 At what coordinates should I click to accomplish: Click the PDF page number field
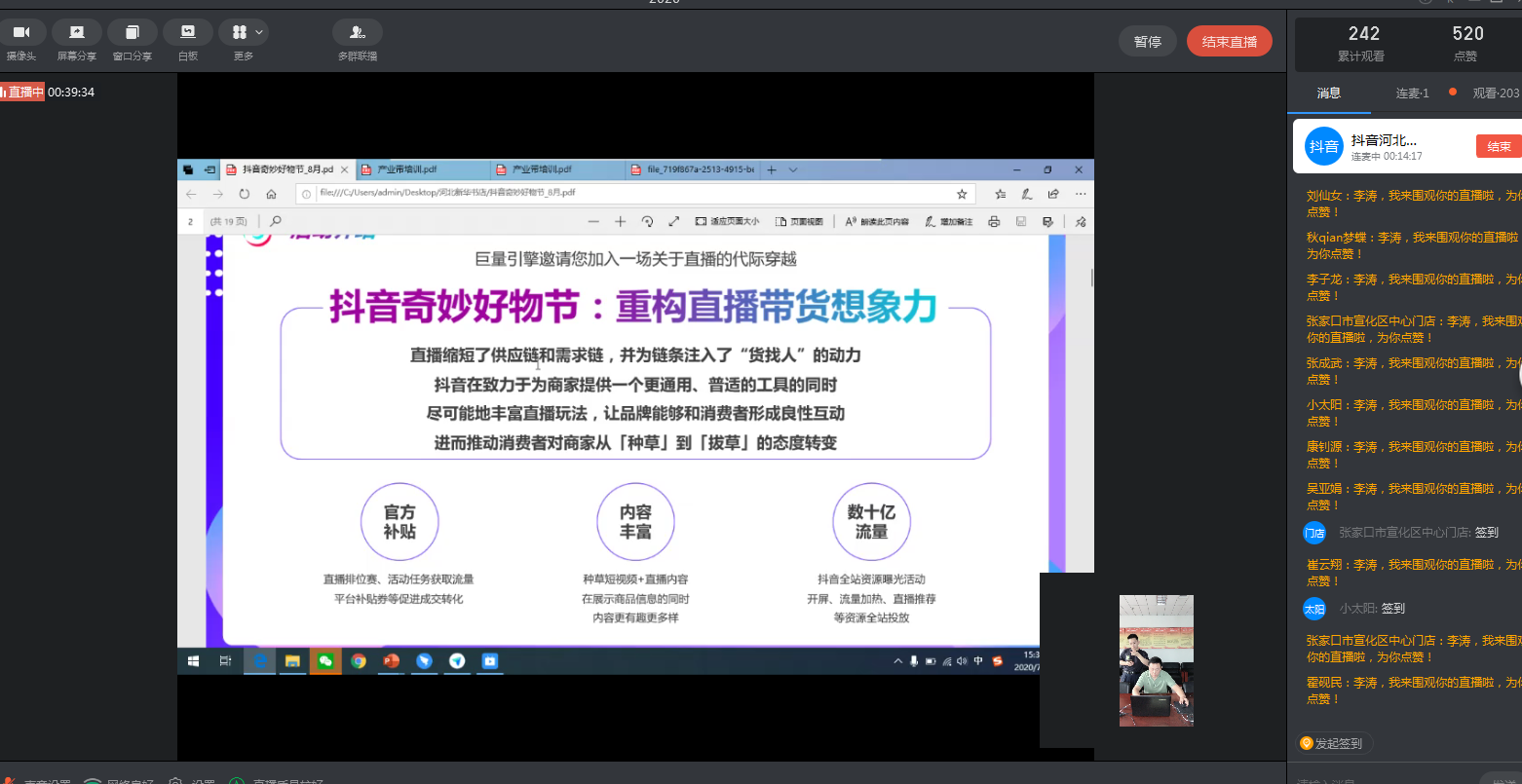click(x=191, y=222)
